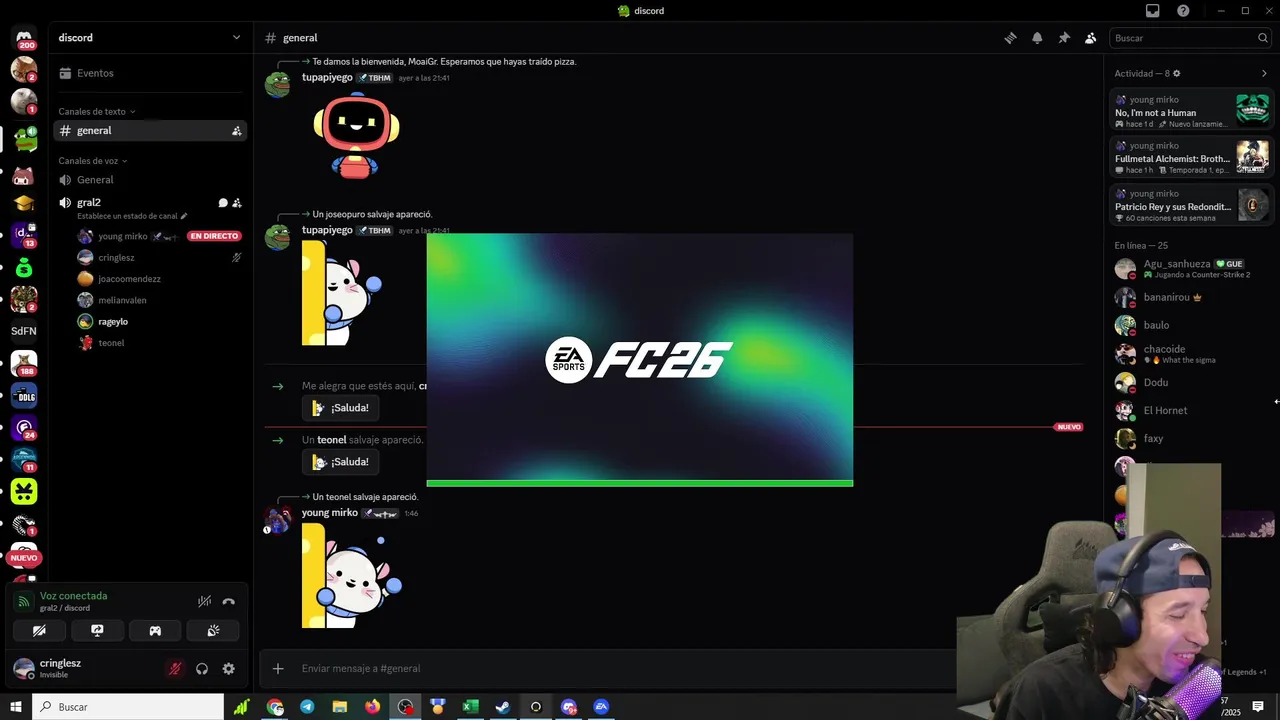Click plus attachment button in message bar
The width and height of the screenshot is (1280, 720).
pyautogui.click(x=278, y=668)
